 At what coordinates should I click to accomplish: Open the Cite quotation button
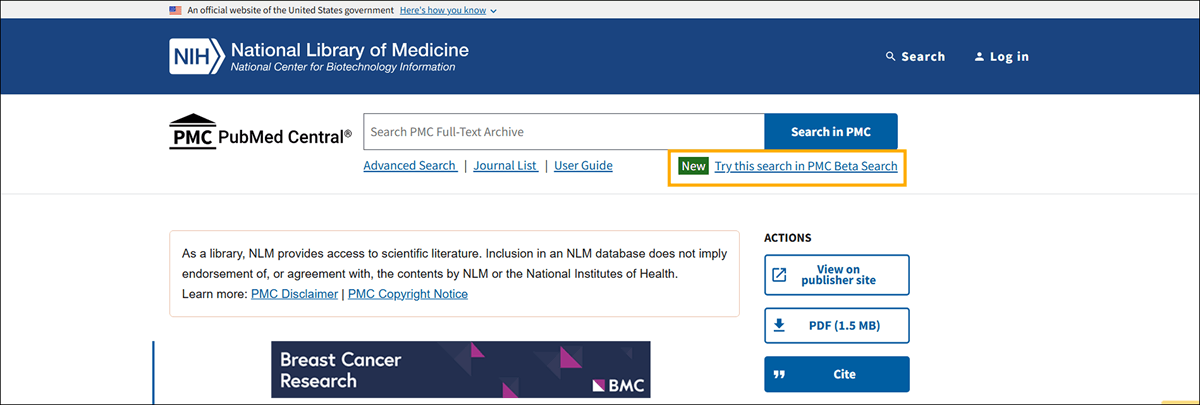point(837,375)
